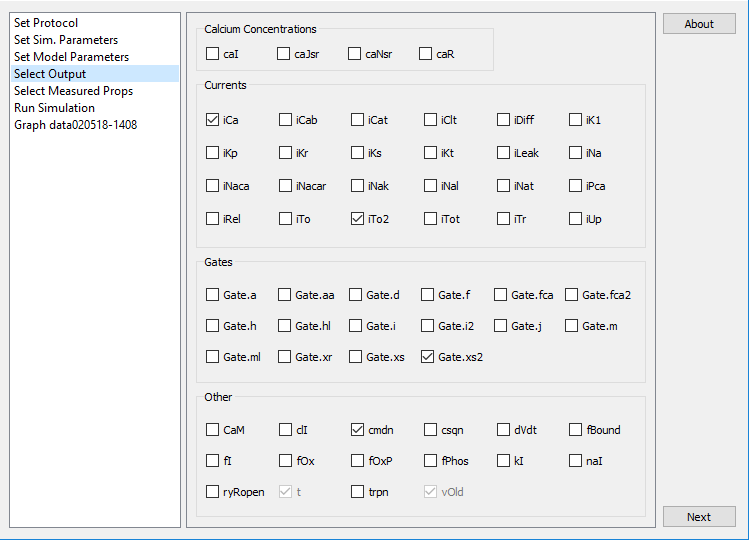
Task: Check the iCab current box
Action: (285, 119)
